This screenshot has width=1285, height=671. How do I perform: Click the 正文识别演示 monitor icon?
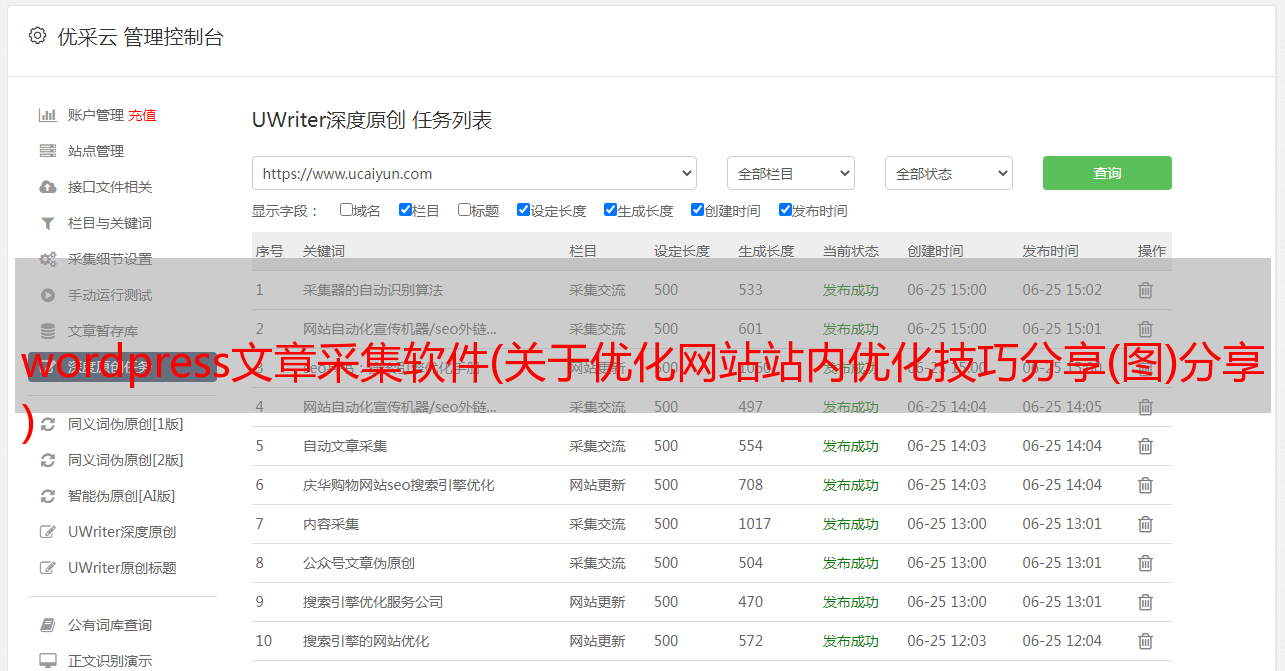tap(47, 661)
